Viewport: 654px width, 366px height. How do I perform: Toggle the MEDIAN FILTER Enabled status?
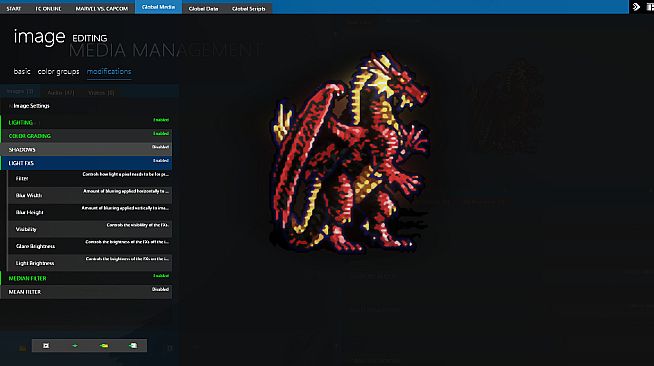[x=161, y=276]
